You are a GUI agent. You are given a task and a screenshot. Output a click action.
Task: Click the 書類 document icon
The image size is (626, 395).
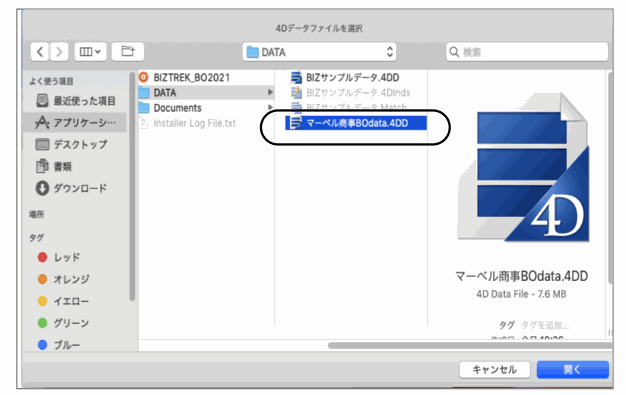point(42,166)
